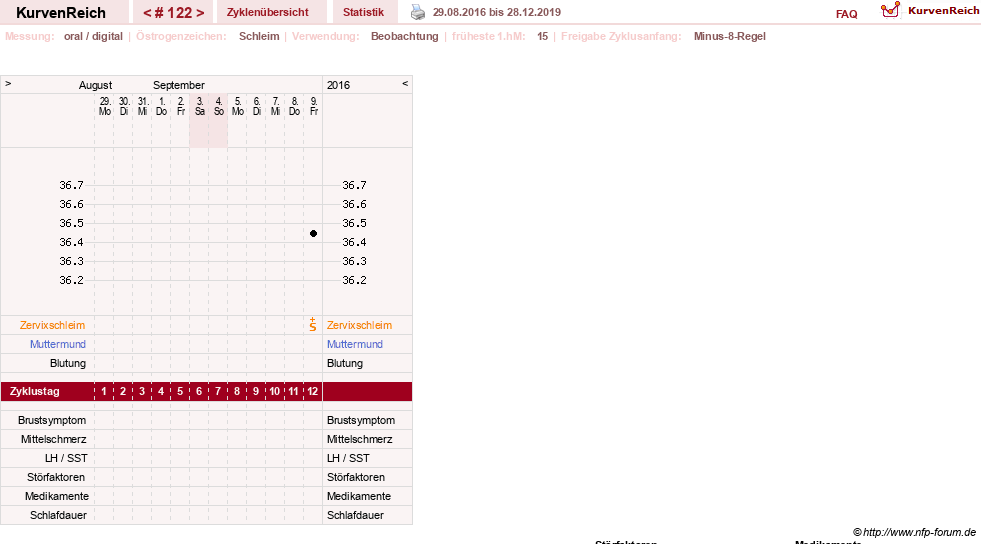Click the September month header
Image resolution: width=981 pixels, height=544 pixels.
[x=179, y=85]
